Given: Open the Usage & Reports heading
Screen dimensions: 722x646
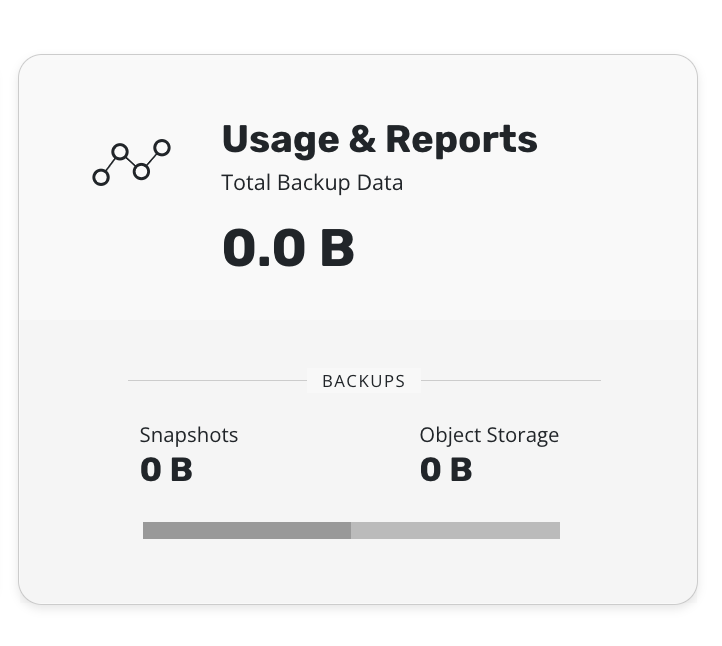Looking at the screenshot, I should point(379,139).
